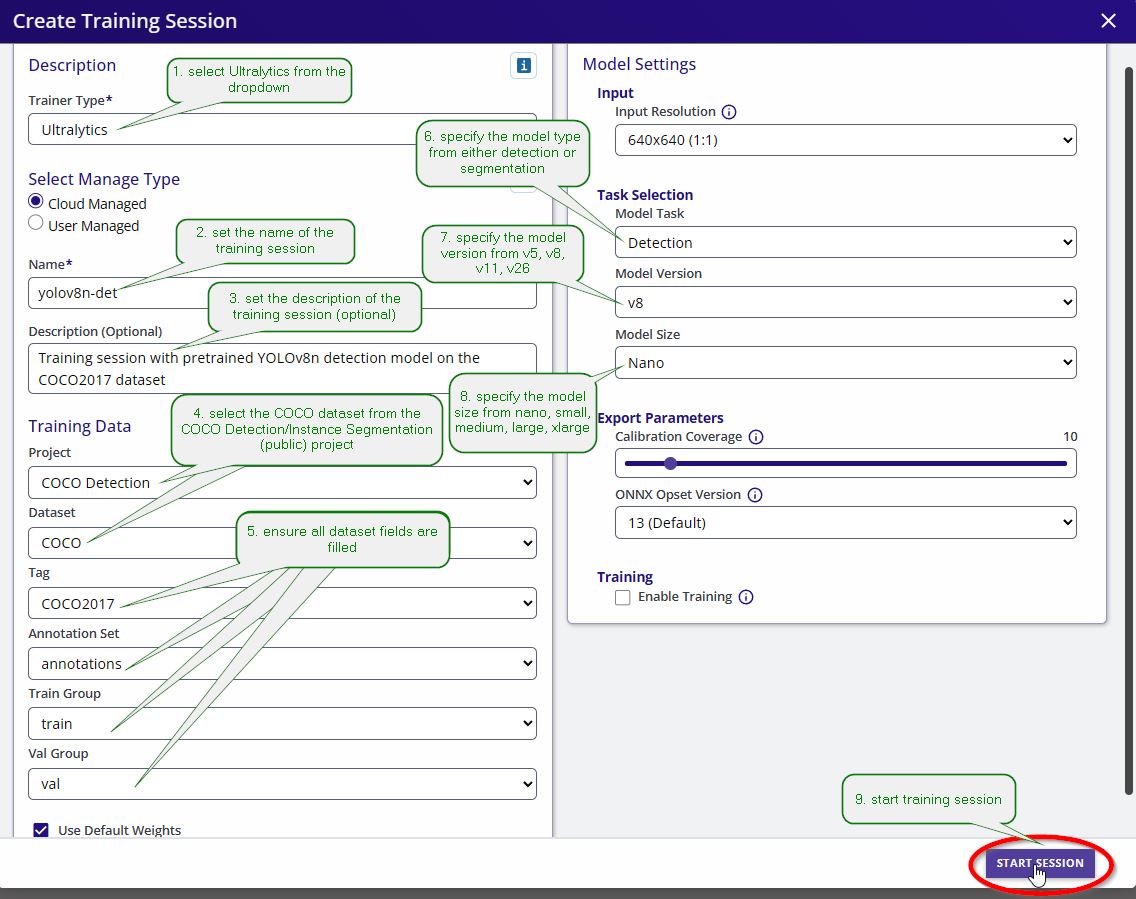Image resolution: width=1136 pixels, height=899 pixels.
Task: Select the User Managed radio button
Action: click(36, 223)
